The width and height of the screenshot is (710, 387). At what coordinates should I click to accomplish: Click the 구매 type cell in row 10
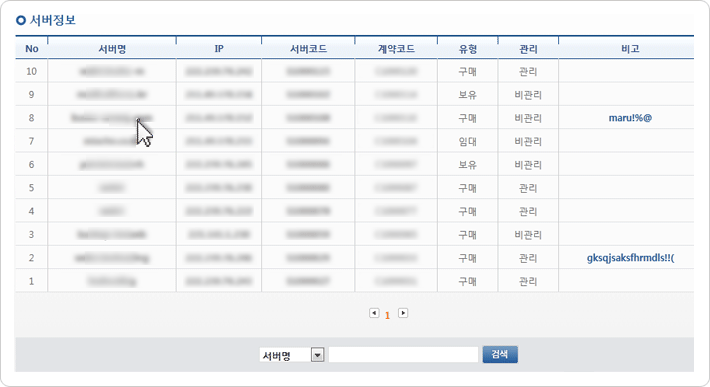tap(467, 71)
